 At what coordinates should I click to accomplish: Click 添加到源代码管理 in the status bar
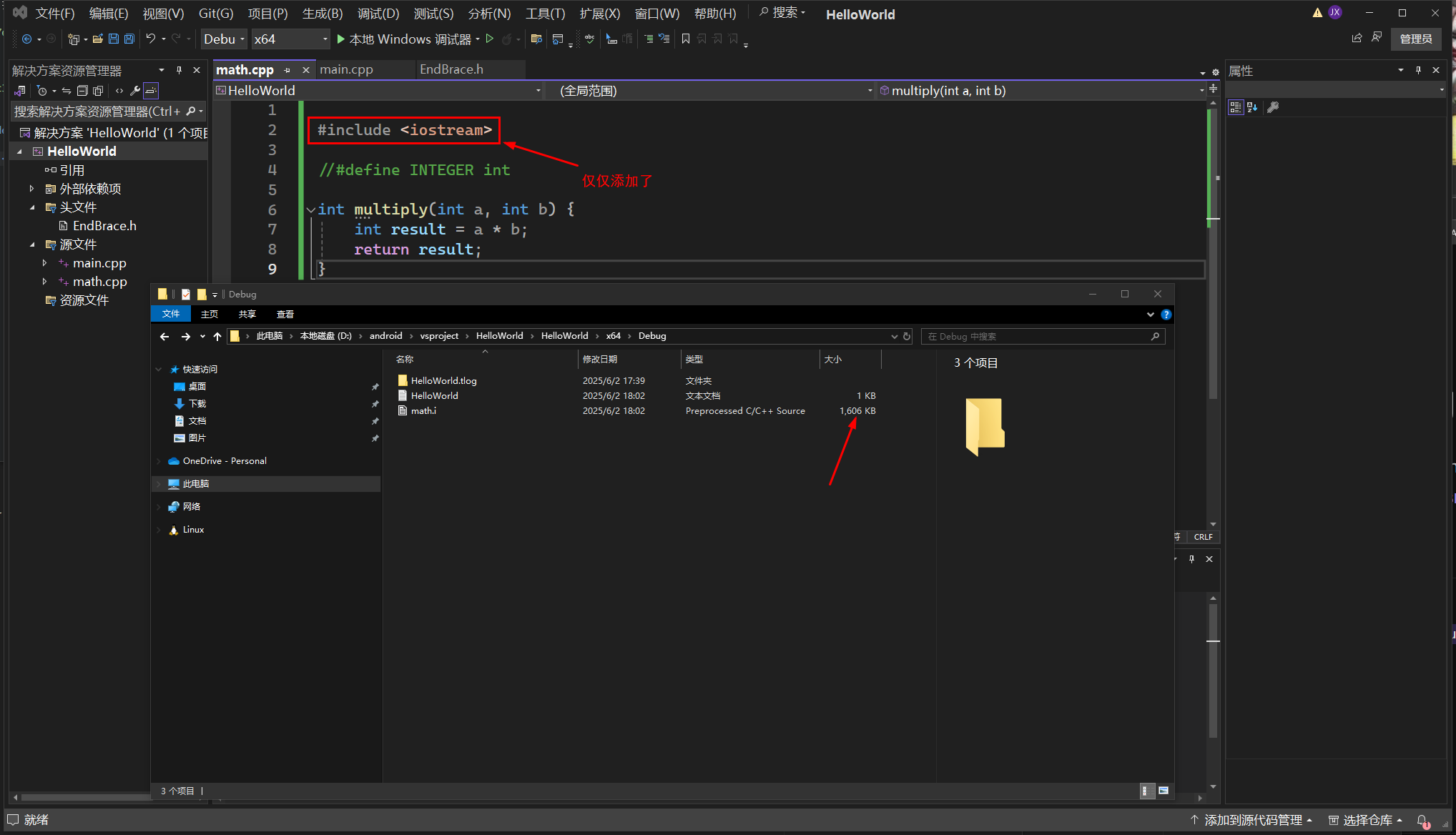tap(1251, 820)
